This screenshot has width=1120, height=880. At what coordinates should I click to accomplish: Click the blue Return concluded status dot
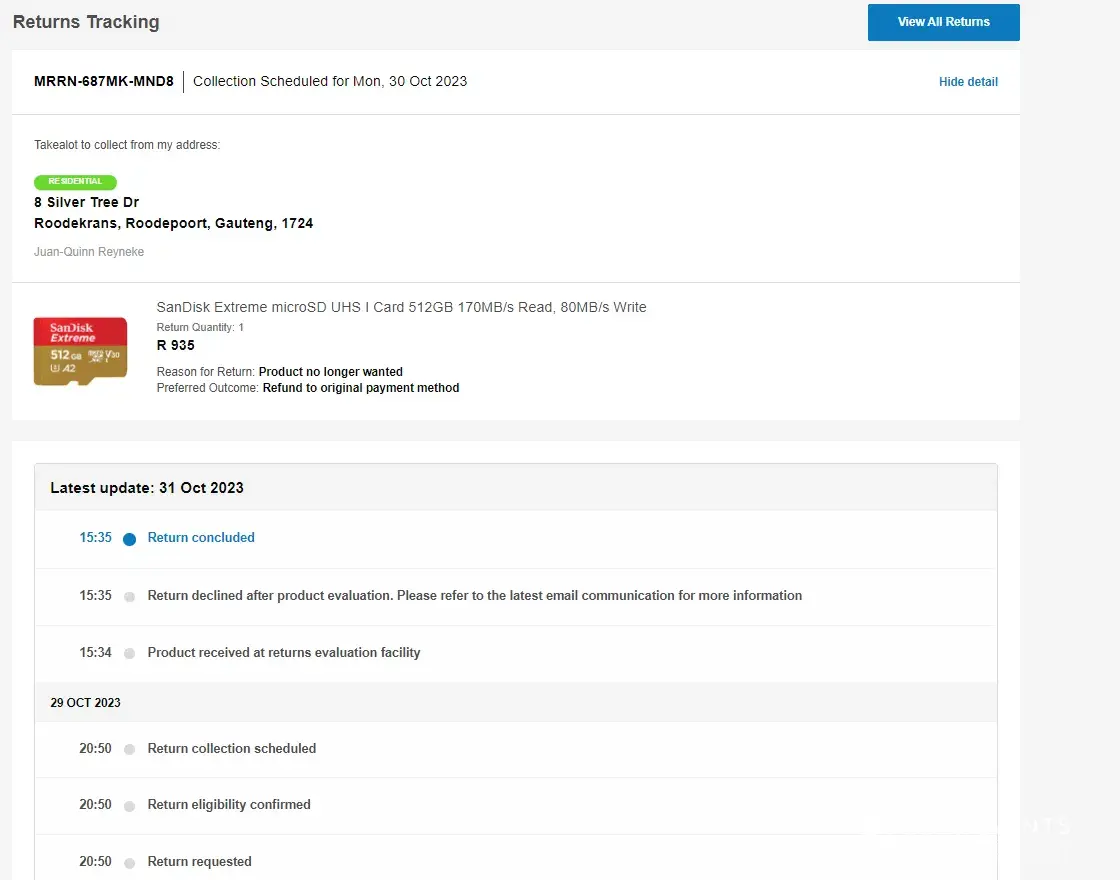129,539
